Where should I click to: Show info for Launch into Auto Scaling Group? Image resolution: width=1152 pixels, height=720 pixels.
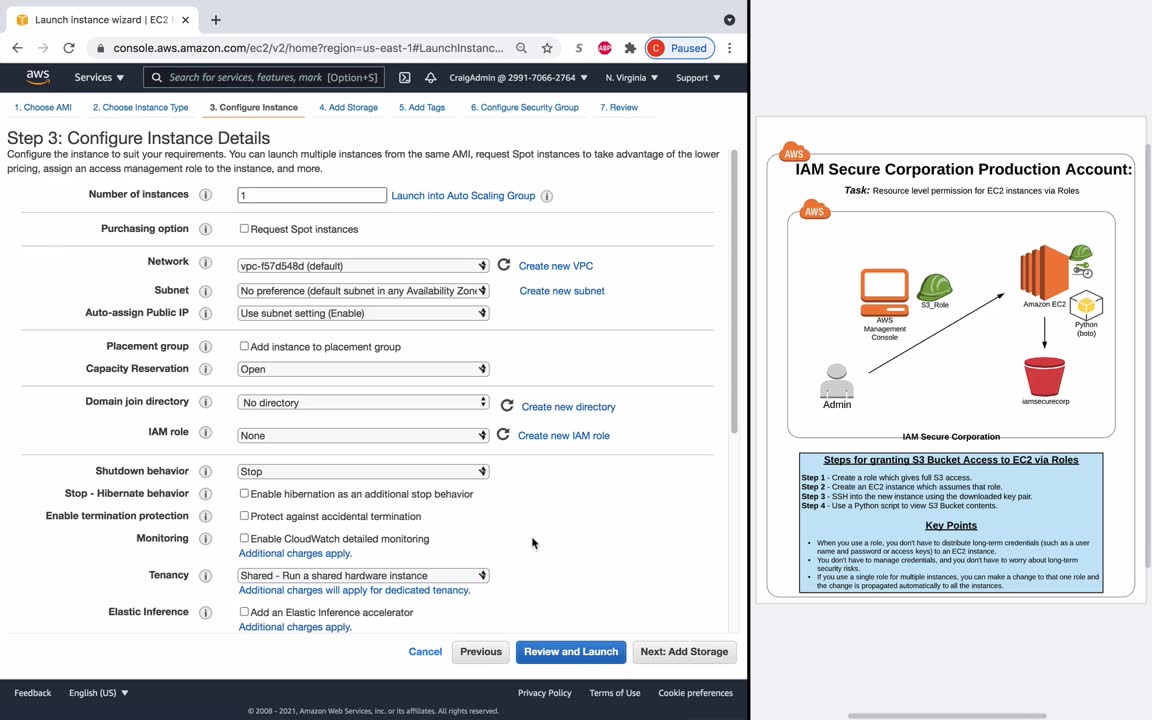[547, 196]
